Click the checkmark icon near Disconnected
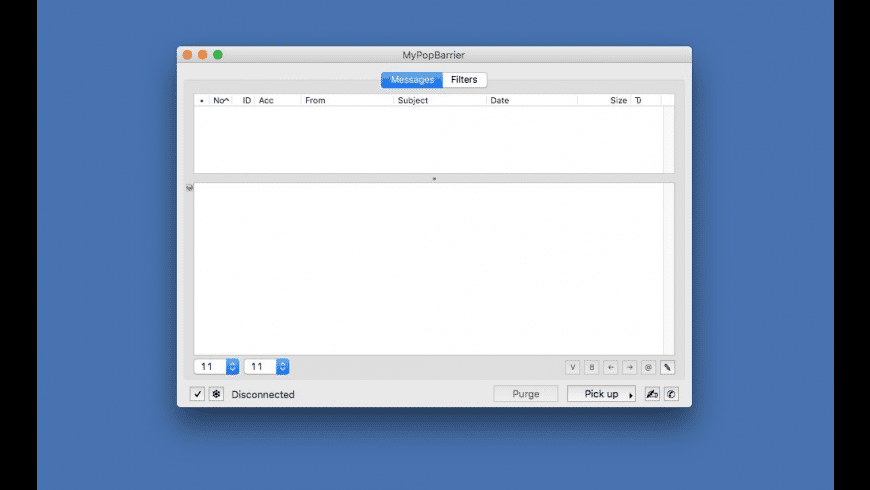870x490 pixels. tap(197, 394)
